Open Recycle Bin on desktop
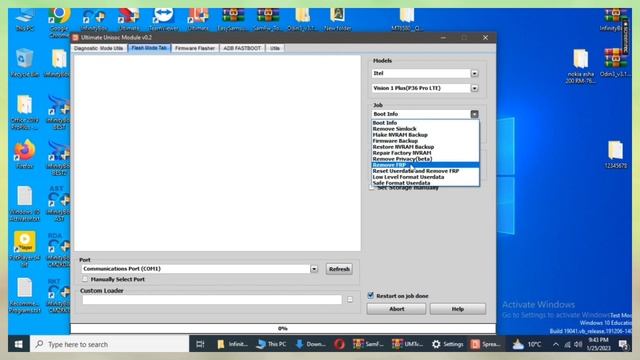640x360 pixels. pyautogui.click(x=24, y=62)
